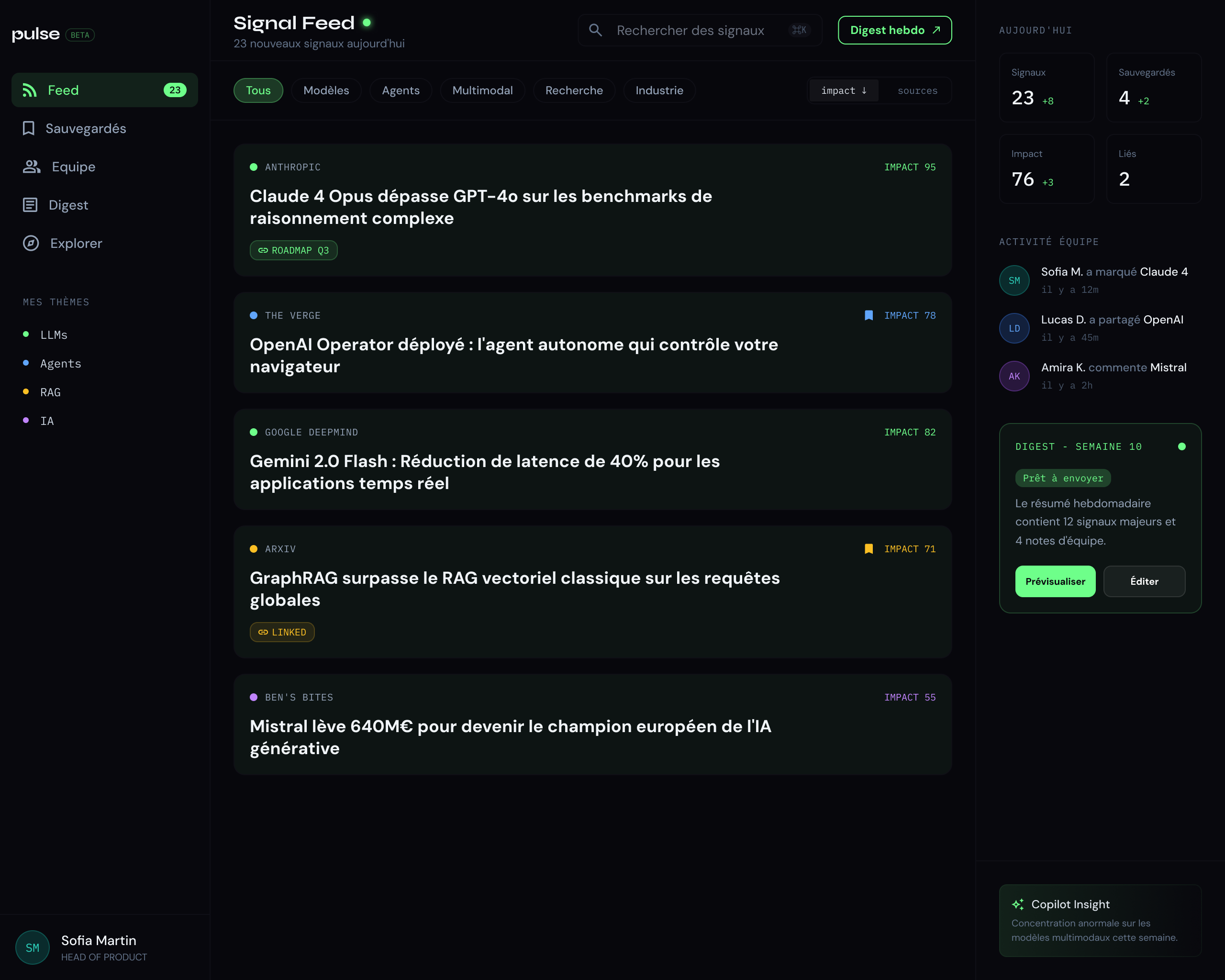Open Sauvegardés in the sidebar
The width and height of the screenshot is (1225, 980).
point(104,128)
